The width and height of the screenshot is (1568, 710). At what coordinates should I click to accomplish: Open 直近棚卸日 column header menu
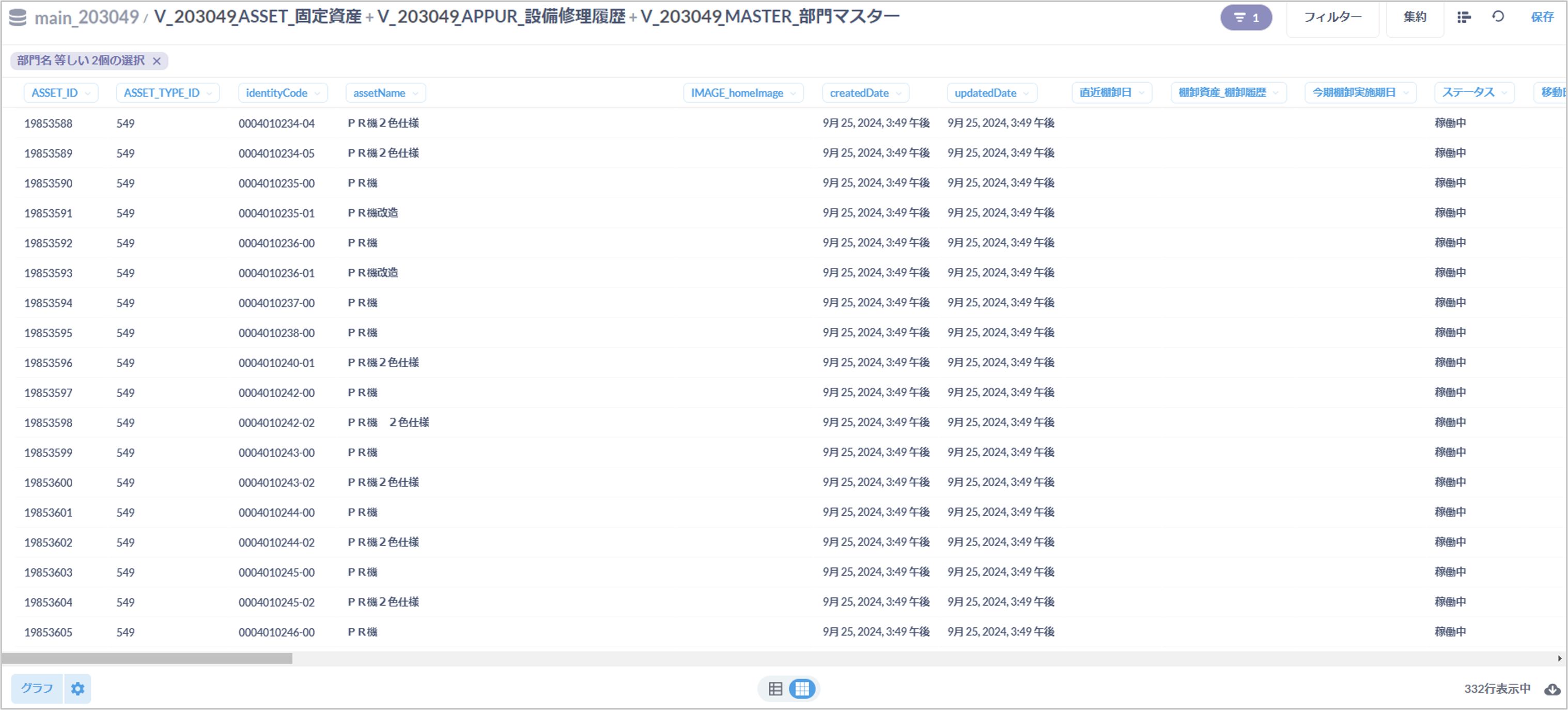tap(1111, 92)
